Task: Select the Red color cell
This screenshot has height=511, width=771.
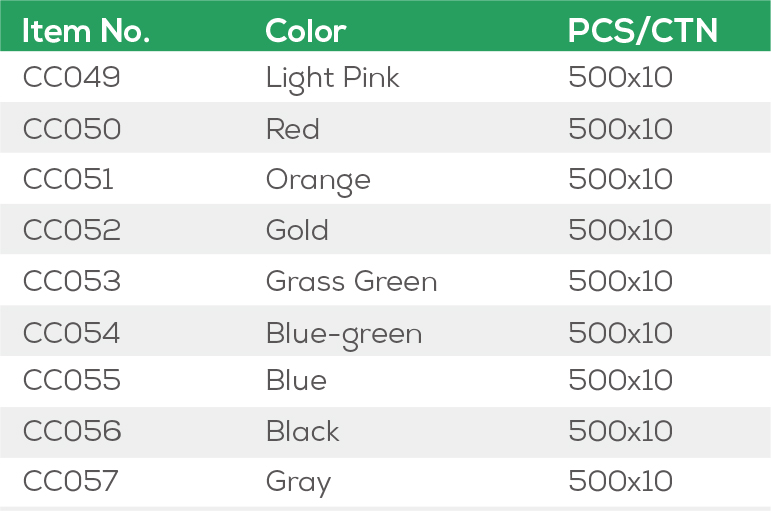Action: [293, 129]
